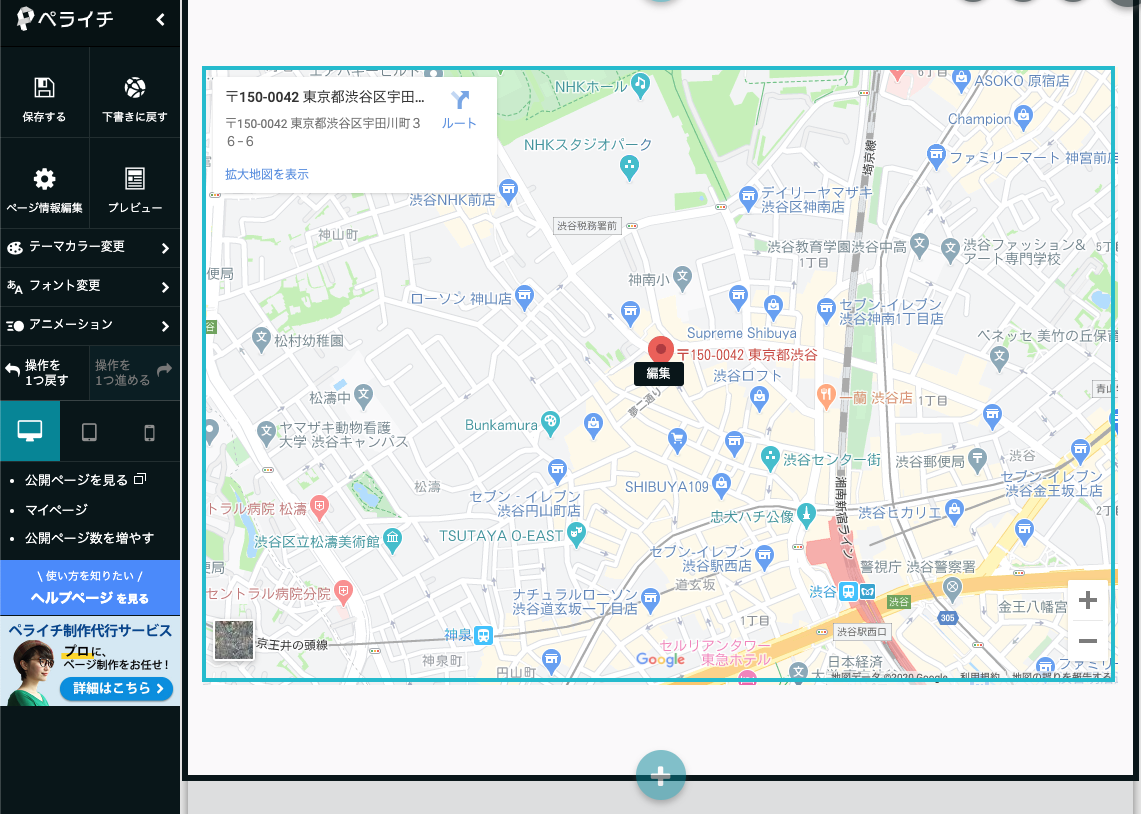This screenshot has width=1141, height=814.
Task: Revert to draft with 下書きに戻す
Action: click(135, 98)
